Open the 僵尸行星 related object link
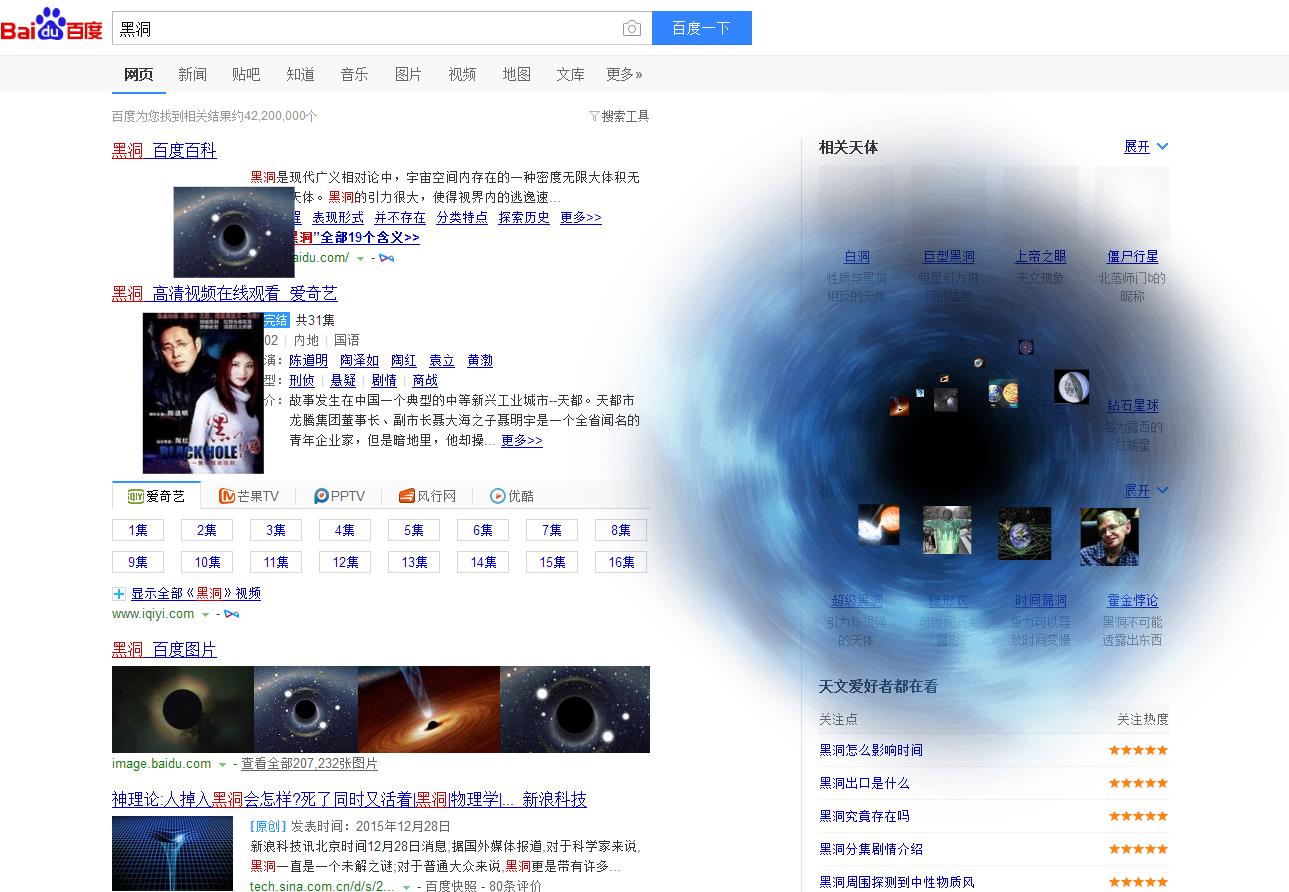Image resolution: width=1289 pixels, height=892 pixels. pos(1133,257)
